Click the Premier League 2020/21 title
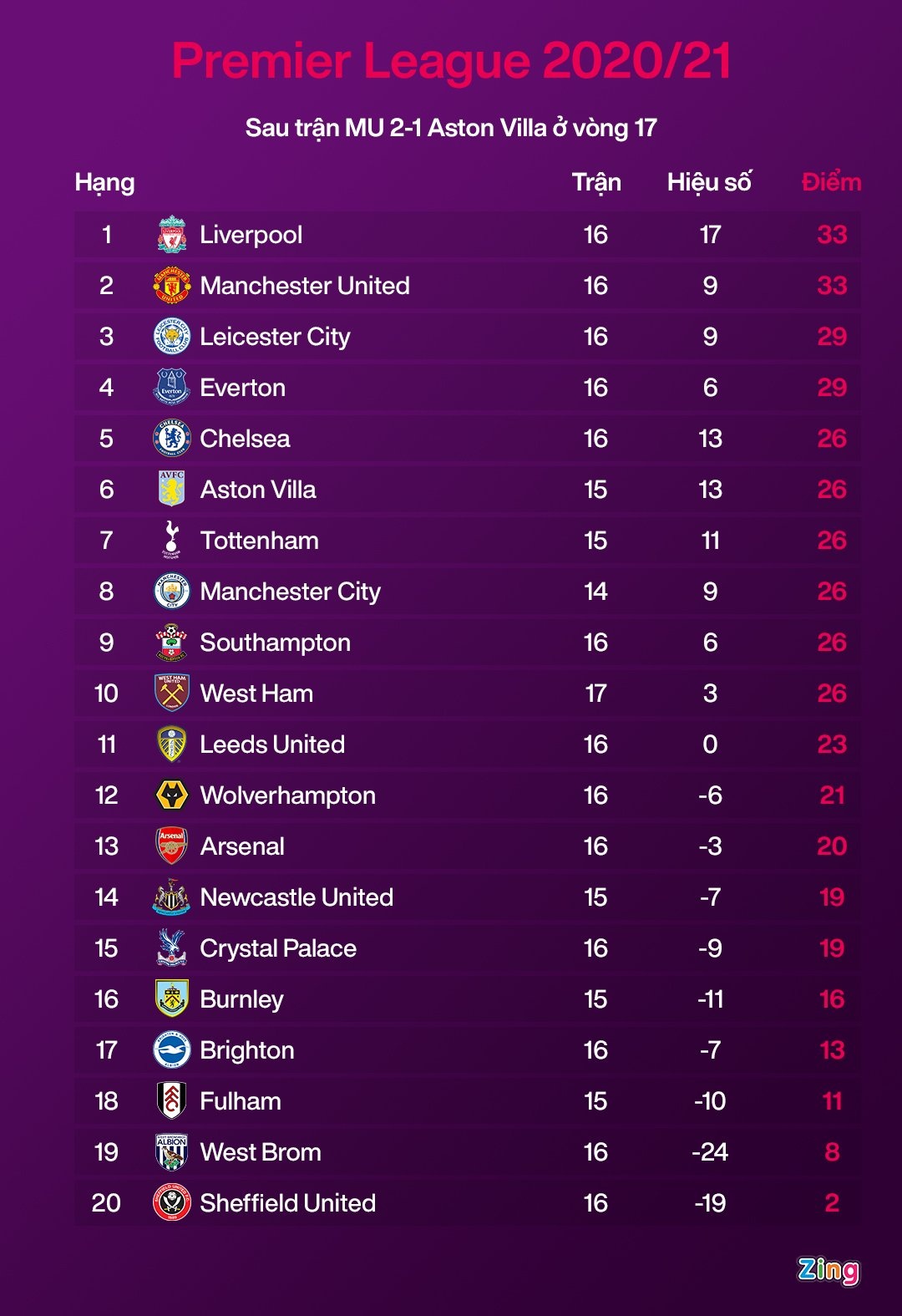902x1316 pixels. (x=451, y=61)
